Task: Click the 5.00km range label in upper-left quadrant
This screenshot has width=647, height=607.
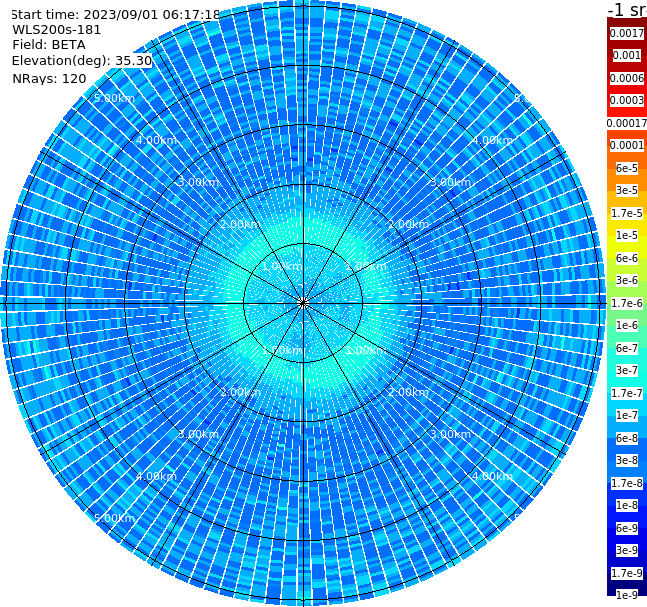Action: (114, 98)
